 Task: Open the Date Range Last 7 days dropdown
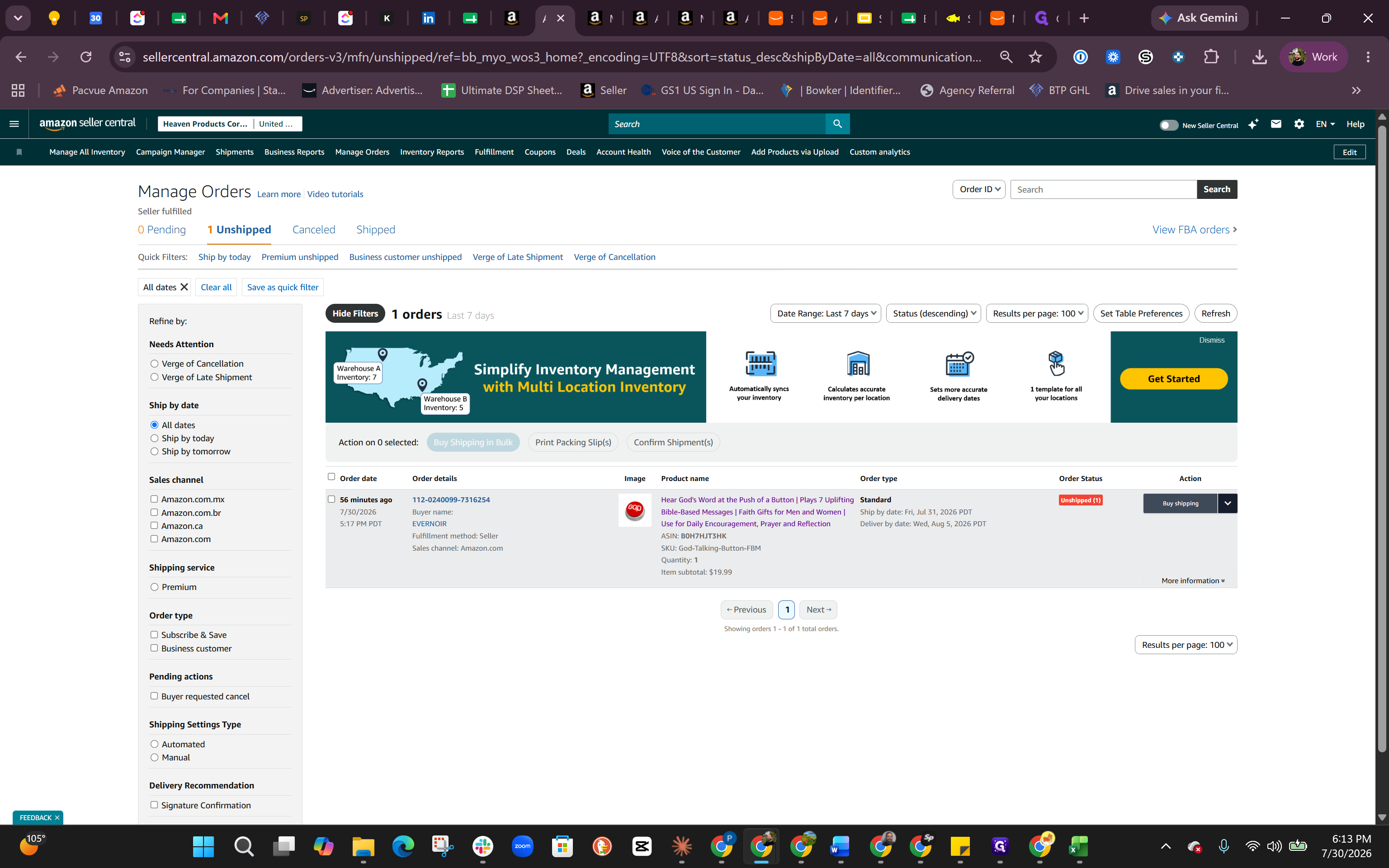click(x=825, y=313)
